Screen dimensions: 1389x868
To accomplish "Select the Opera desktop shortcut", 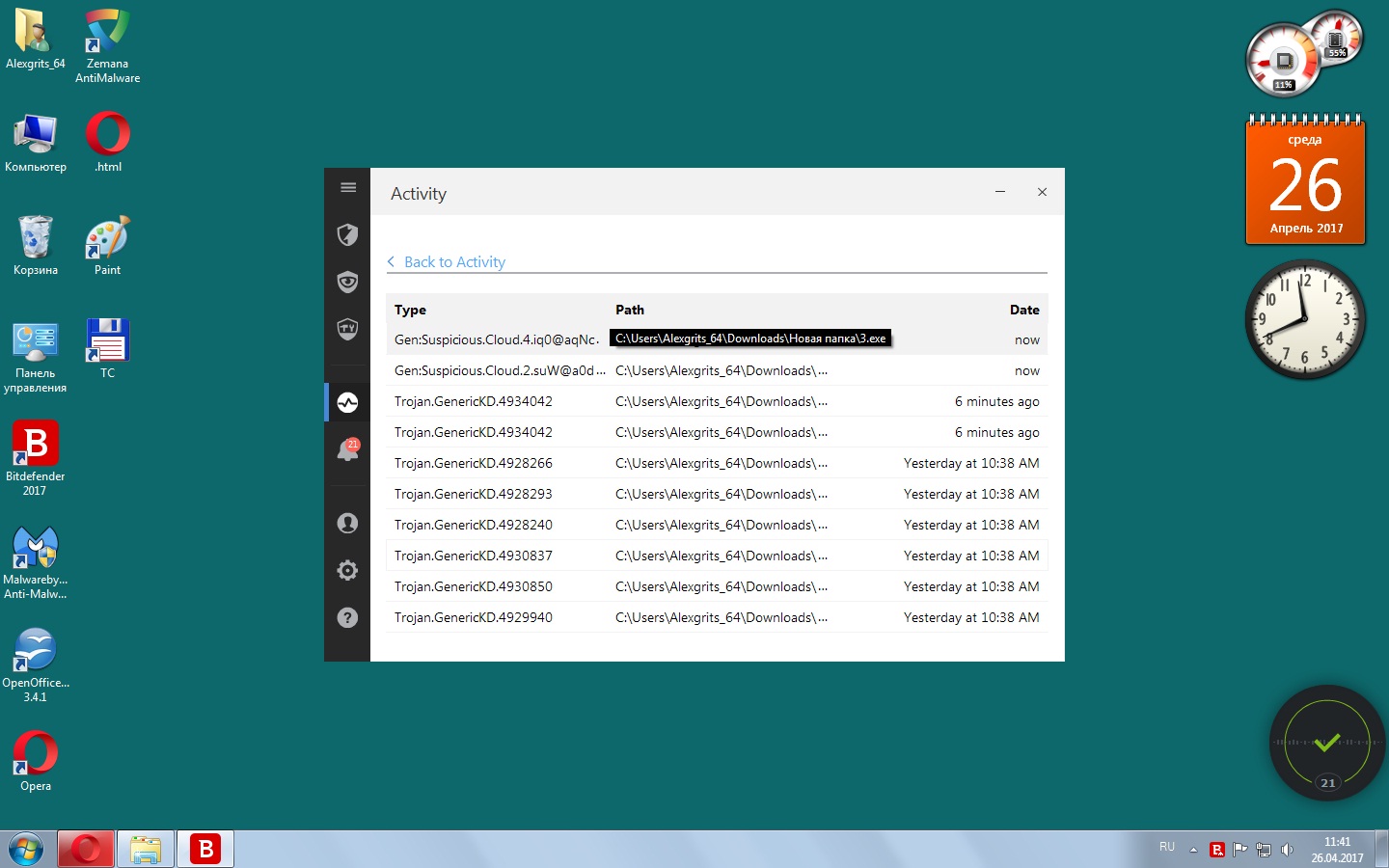I will tap(36, 762).
